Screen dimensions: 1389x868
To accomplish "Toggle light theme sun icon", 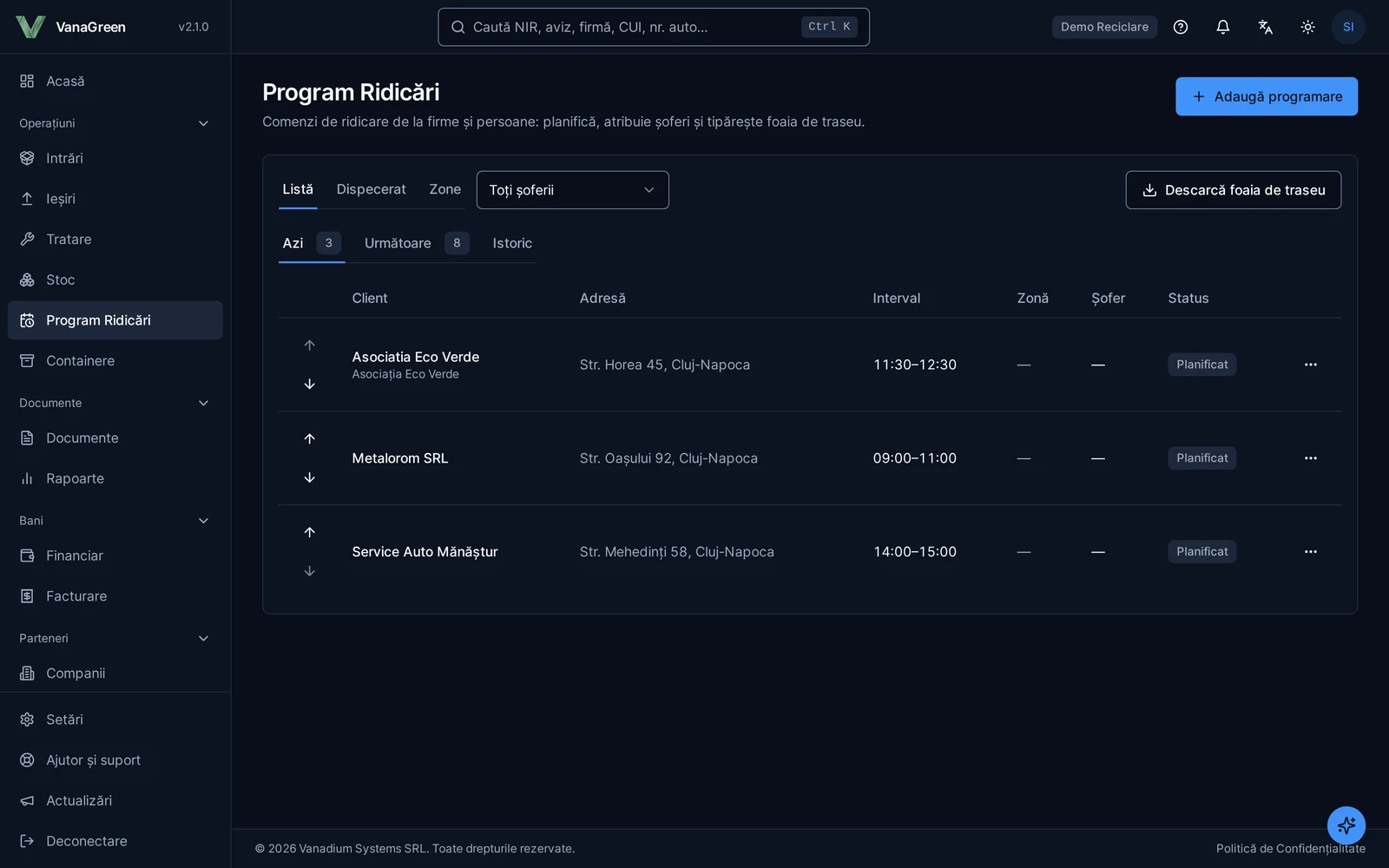I will [1308, 27].
